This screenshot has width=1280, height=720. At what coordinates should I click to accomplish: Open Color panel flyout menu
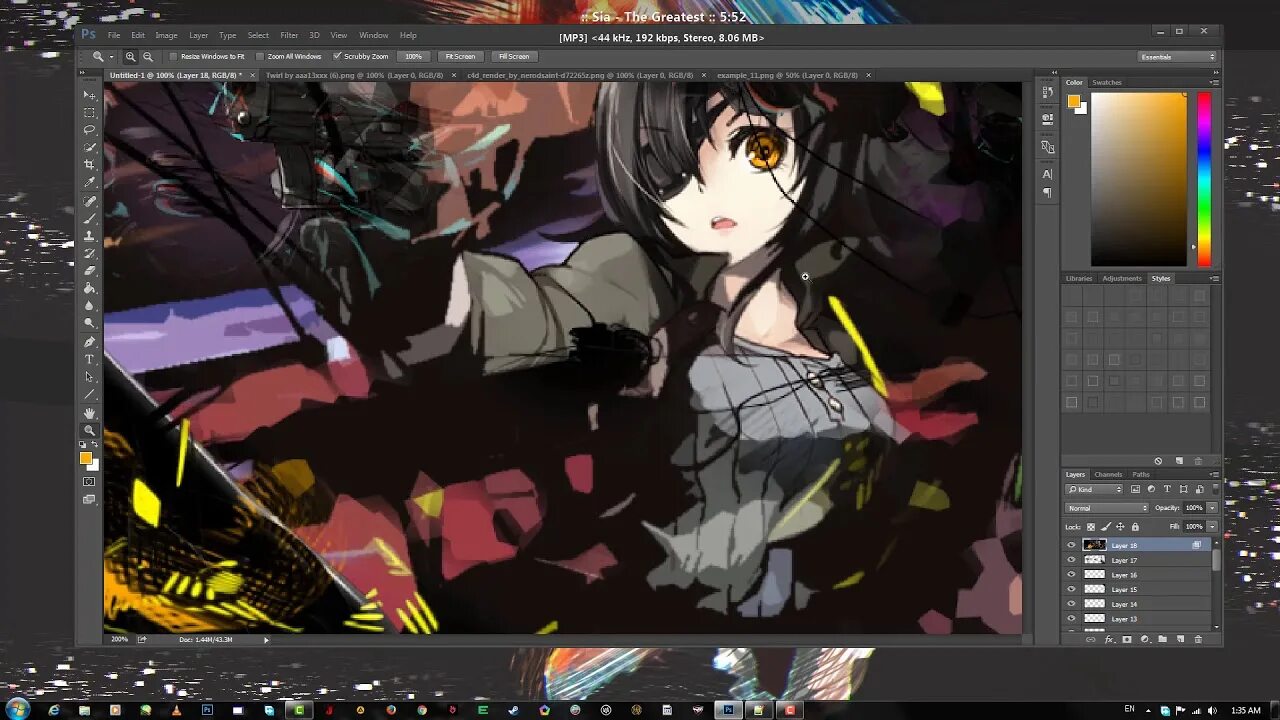[x=1214, y=82]
